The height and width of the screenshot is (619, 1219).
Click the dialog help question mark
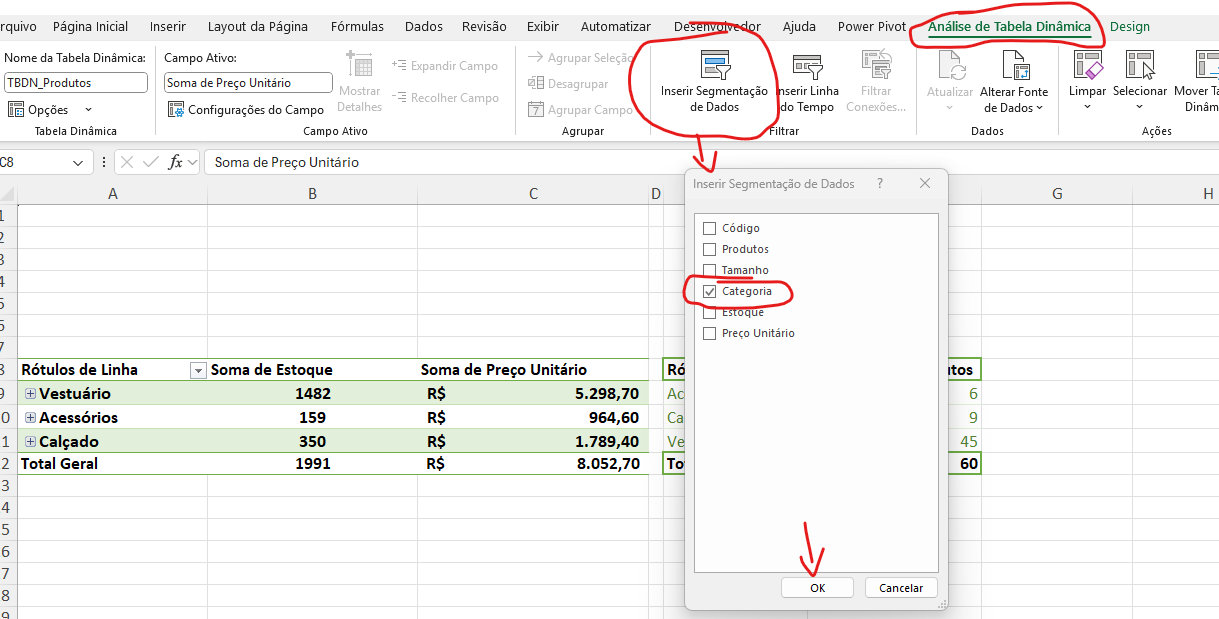(880, 184)
